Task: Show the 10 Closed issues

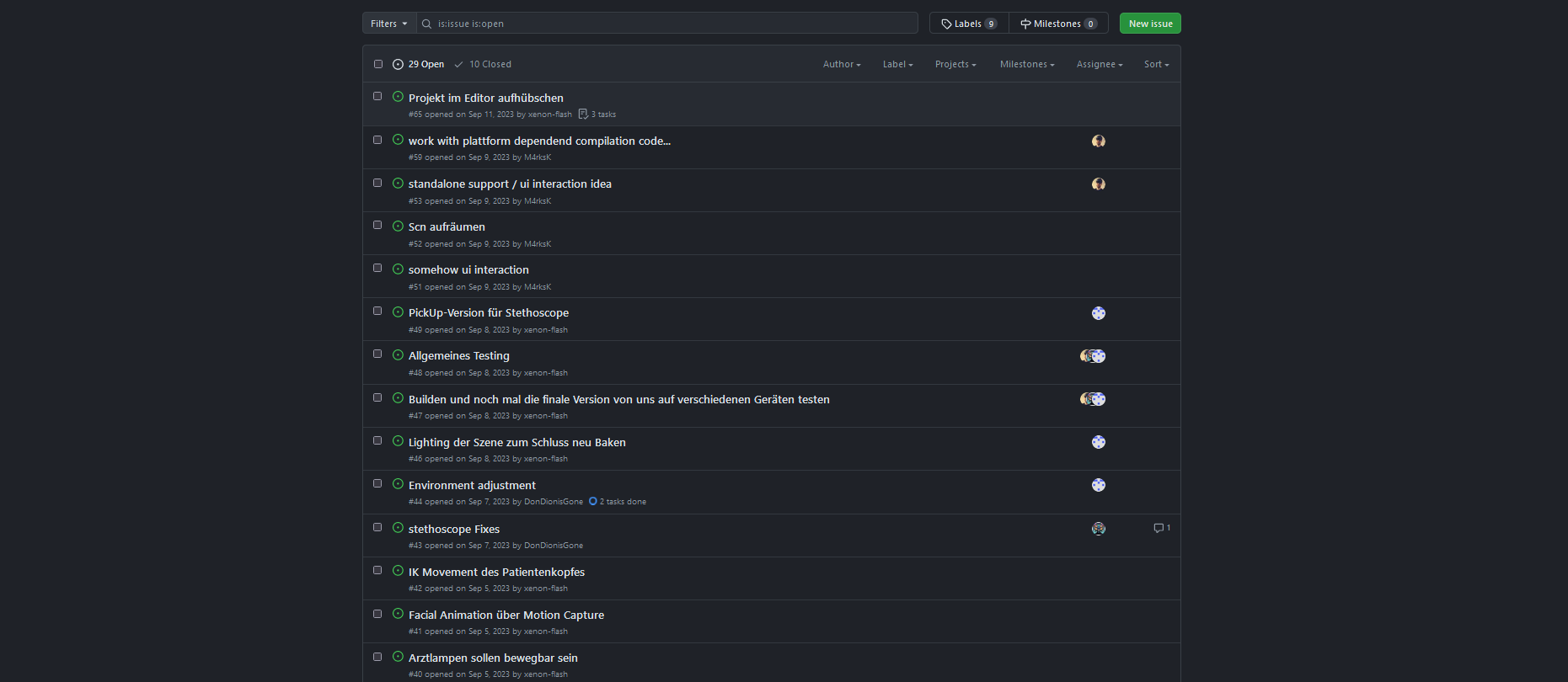Action: click(x=483, y=65)
